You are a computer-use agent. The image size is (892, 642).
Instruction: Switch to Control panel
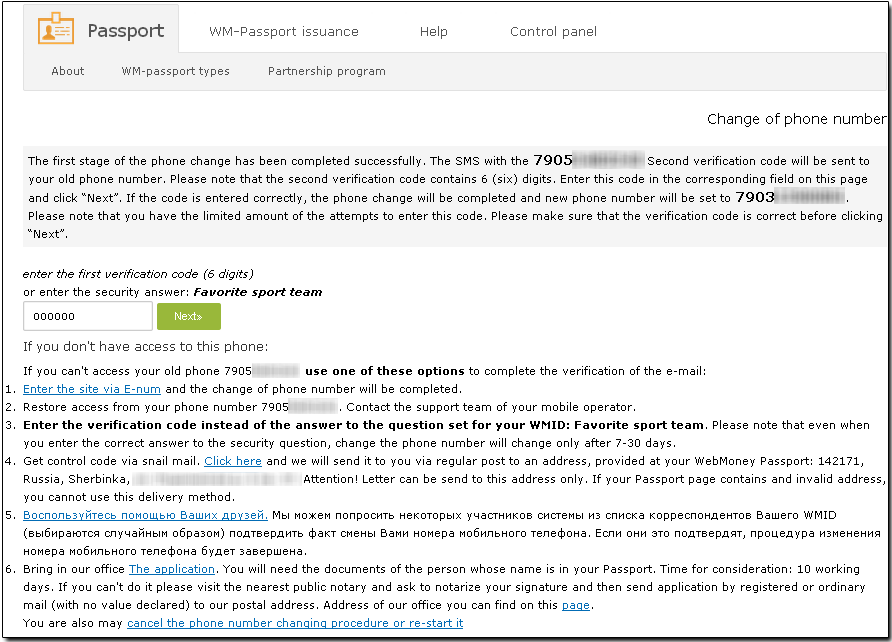(x=553, y=32)
